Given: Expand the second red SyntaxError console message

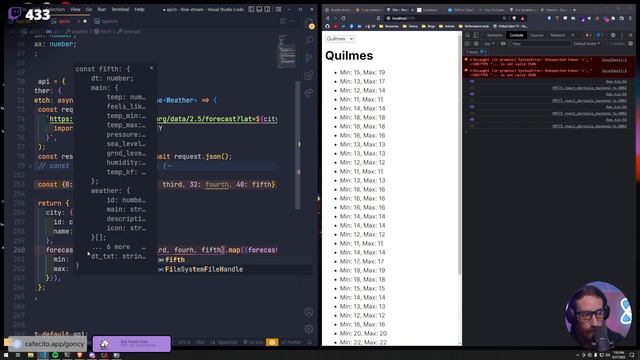Looking at the screenshot, I should pos(471,71).
